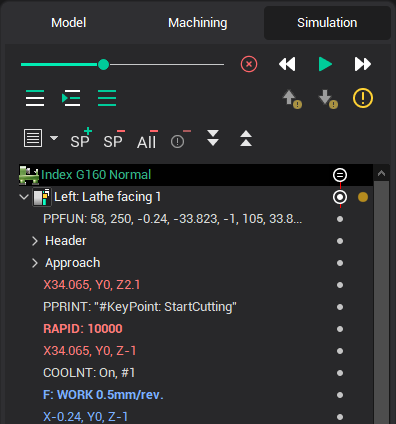Image resolution: width=396 pixels, height=424 pixels.
Task: Toggle stop point dot on the Approach row
Action: pos(340,263)
